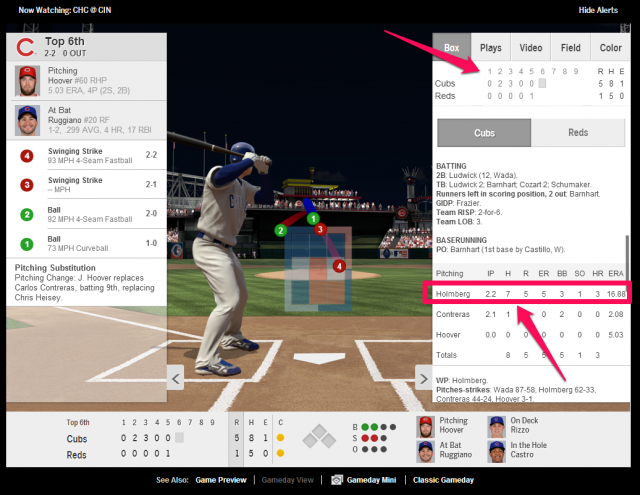Click Castro's in-the-hole headshot
The width and height of the screenshot is (640, 495).
(x=497, y=452)
